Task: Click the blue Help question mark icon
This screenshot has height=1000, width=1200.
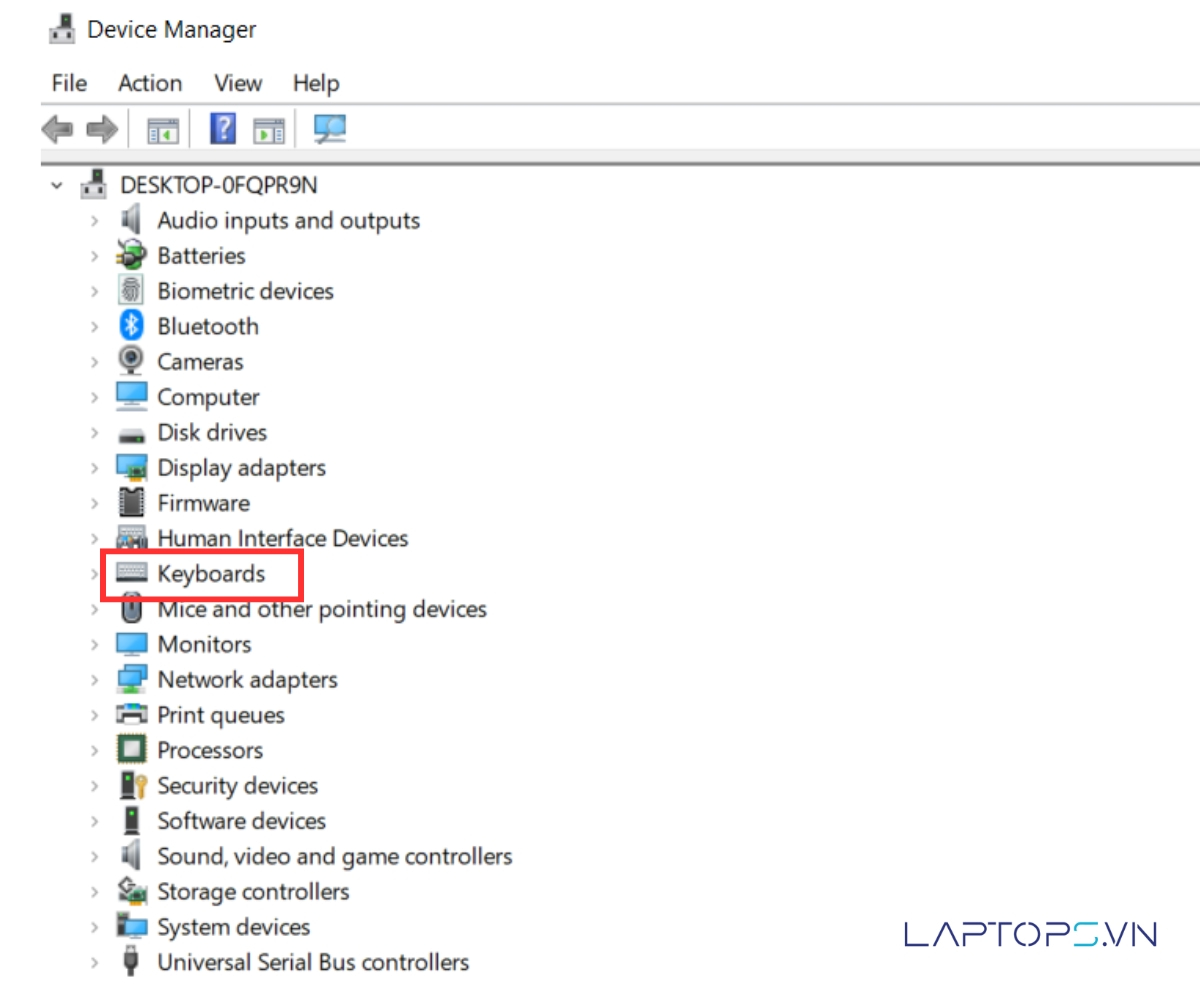Action: (222, 129)
